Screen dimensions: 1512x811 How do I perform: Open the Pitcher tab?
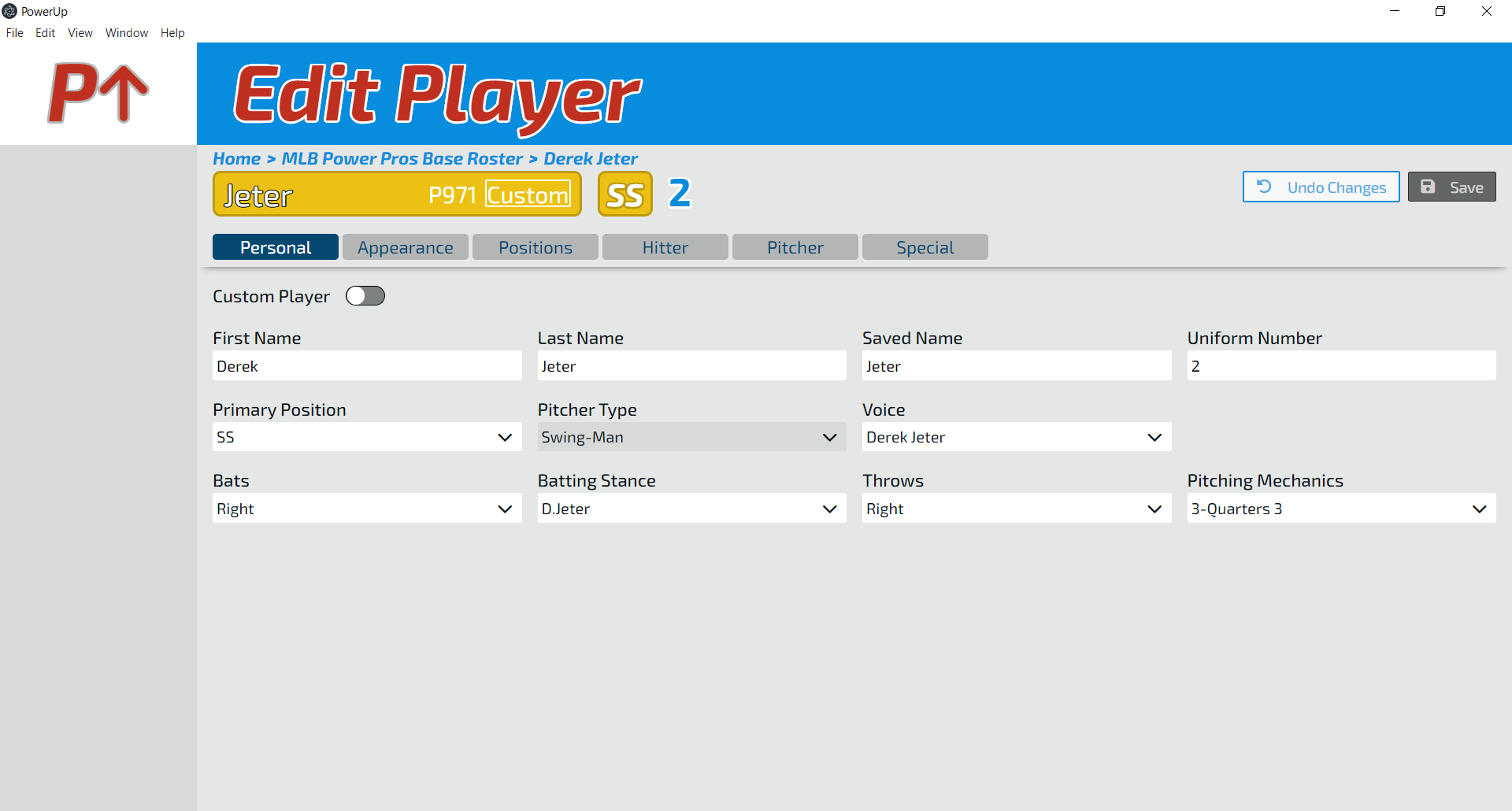[x=795, y=247]
